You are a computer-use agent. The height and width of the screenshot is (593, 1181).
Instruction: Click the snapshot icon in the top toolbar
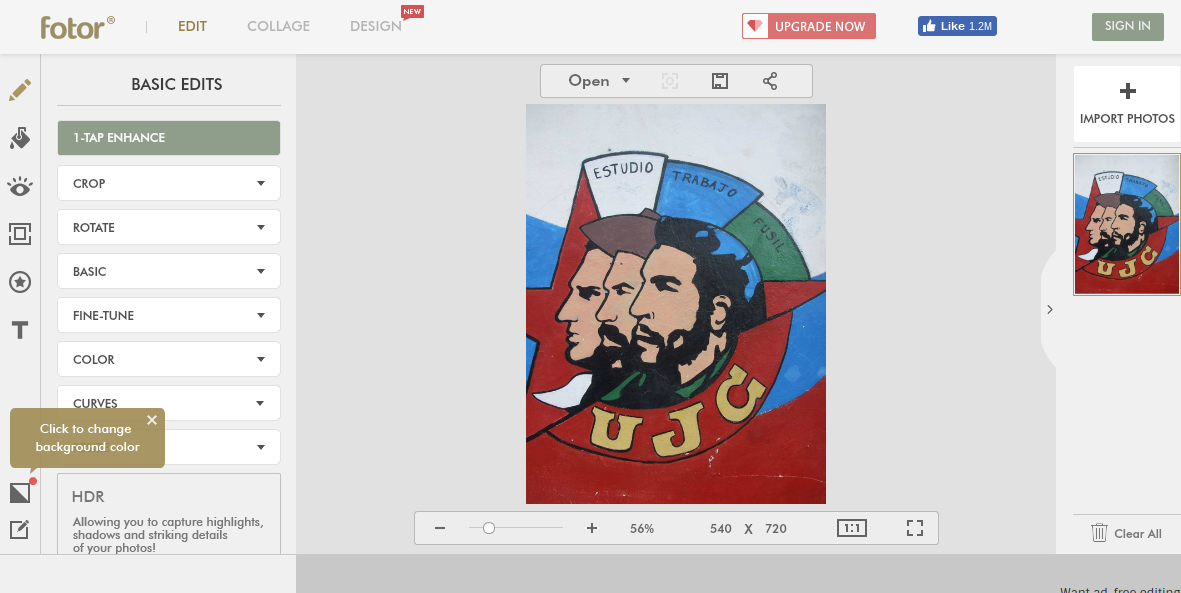670,81
